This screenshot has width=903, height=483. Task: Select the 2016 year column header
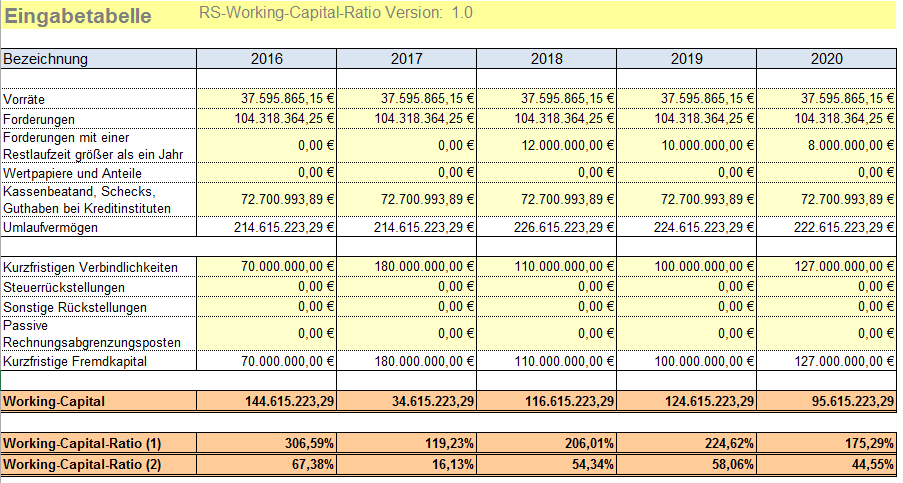267,59
